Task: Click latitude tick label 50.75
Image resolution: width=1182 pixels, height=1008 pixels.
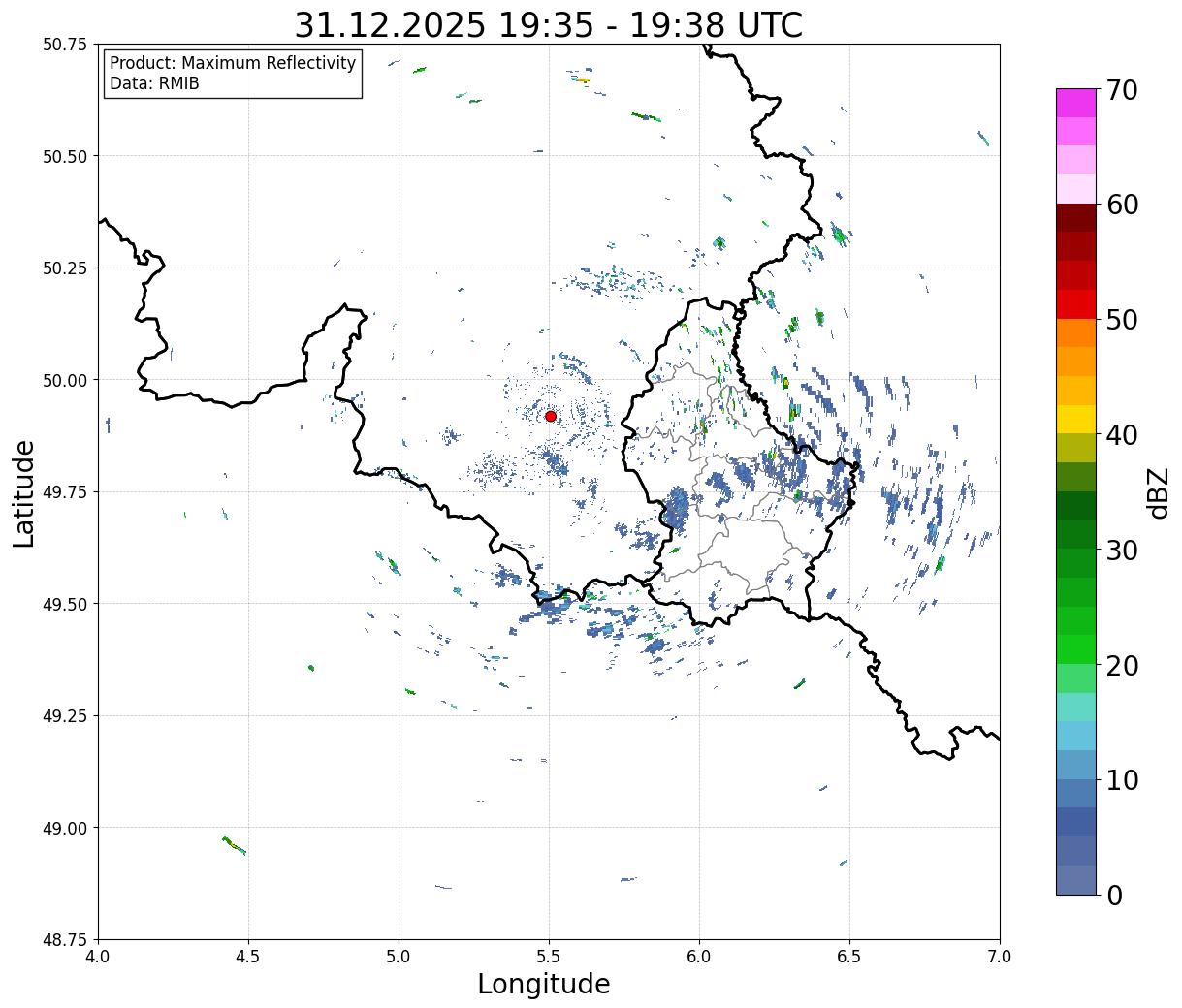Action: coord(65,45)
